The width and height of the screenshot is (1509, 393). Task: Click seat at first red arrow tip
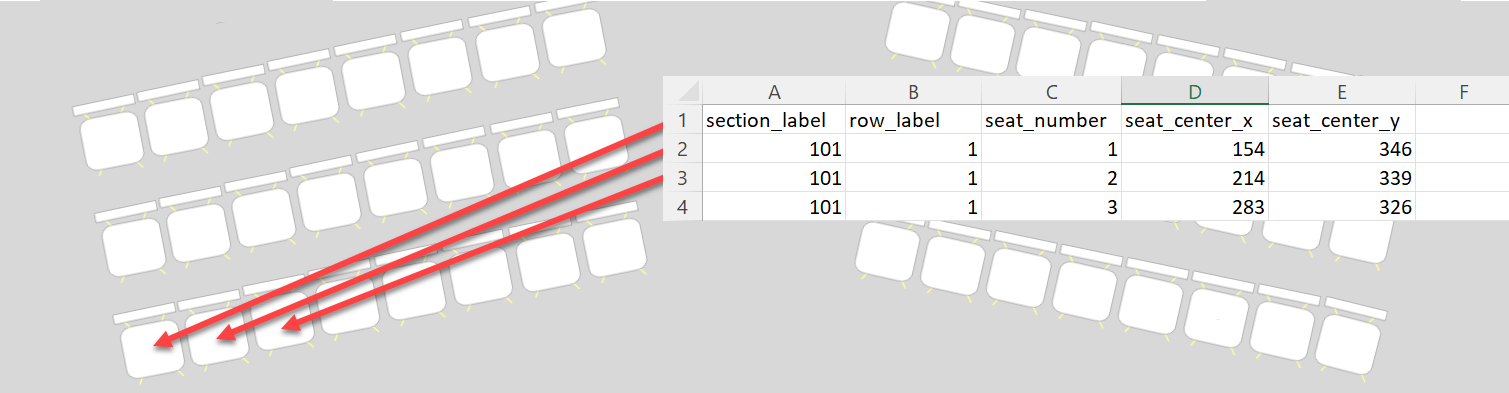[153, 348]
